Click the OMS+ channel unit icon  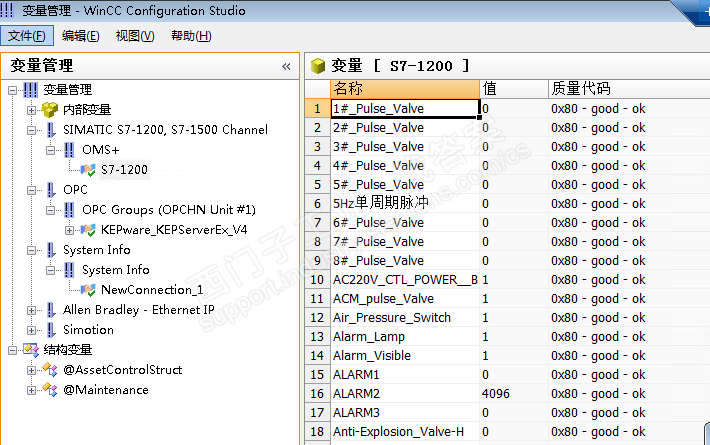point(69,150)
